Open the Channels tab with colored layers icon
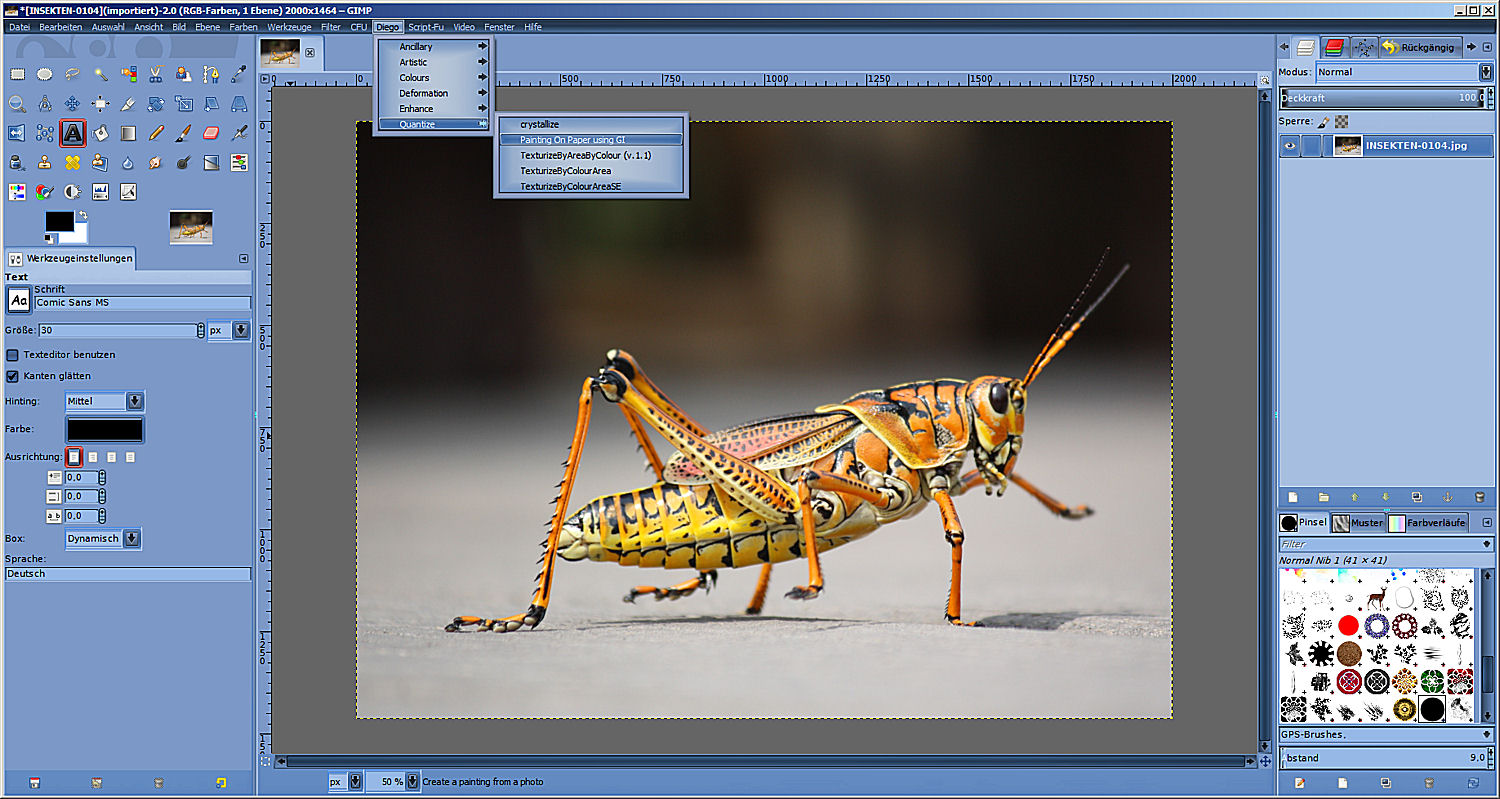Image resolution: width=1500 pixels, height=799 pixels. pos(1334,47)
